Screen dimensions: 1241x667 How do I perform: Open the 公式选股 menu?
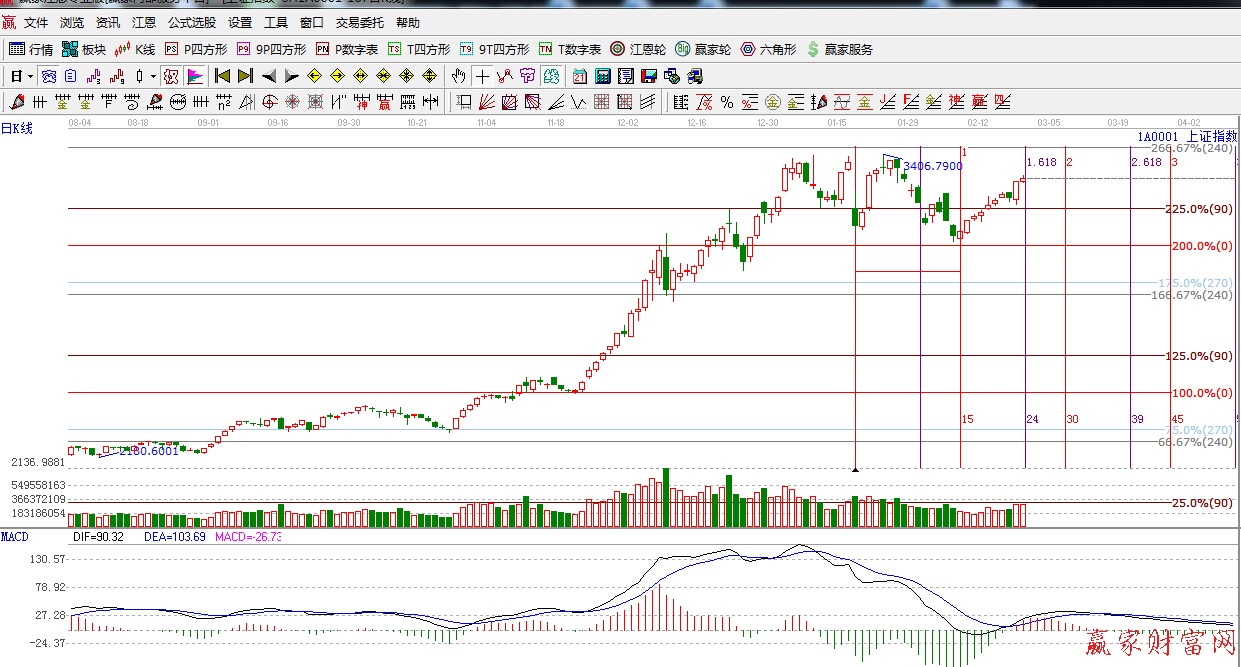coord(191,22)
